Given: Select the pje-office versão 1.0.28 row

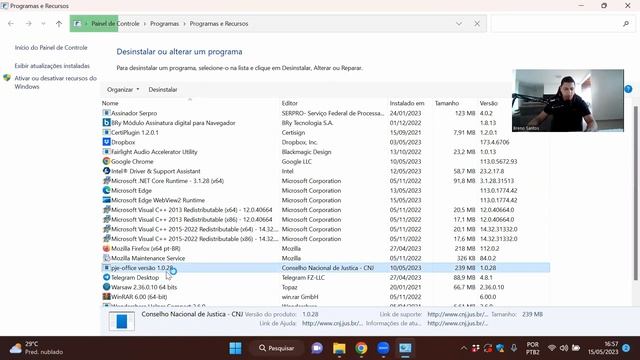Looking at the screenshot, I should point(325,268).
